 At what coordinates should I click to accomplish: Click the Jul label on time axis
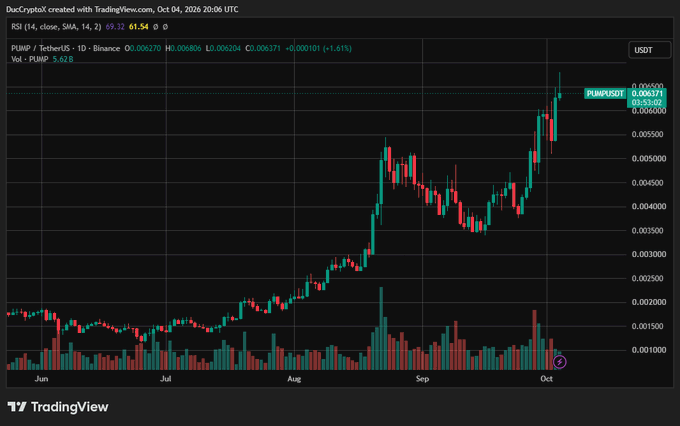click(x=166, y=379)
